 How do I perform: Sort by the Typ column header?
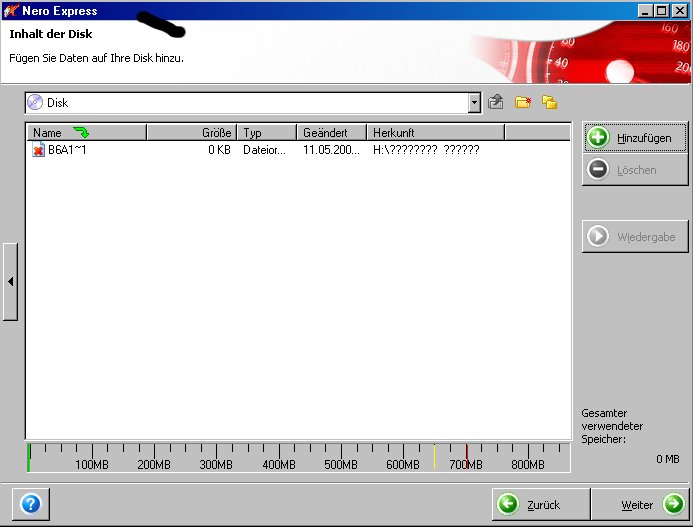point(267,133)
